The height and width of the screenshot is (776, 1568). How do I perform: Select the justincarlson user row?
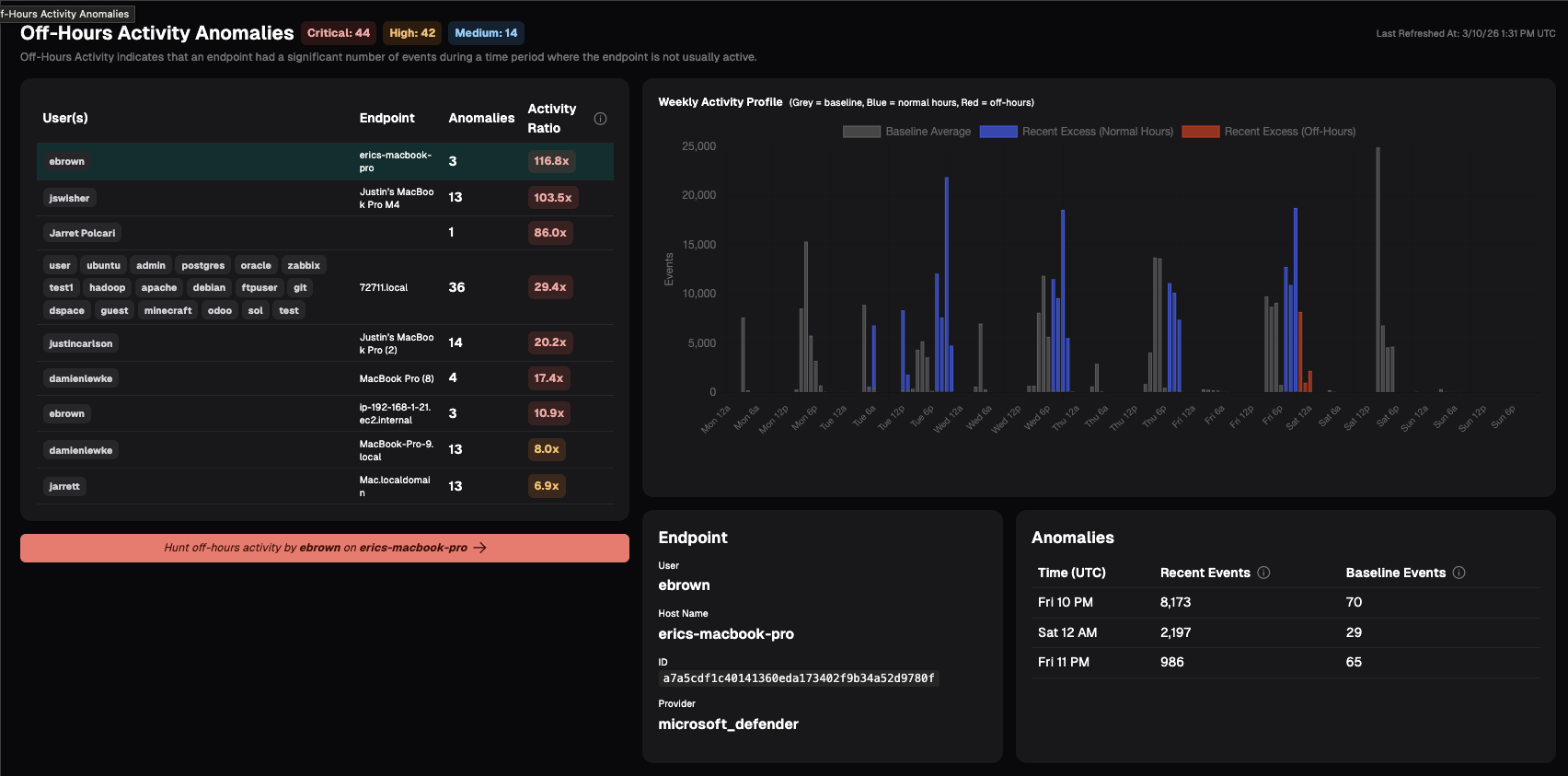81,343
